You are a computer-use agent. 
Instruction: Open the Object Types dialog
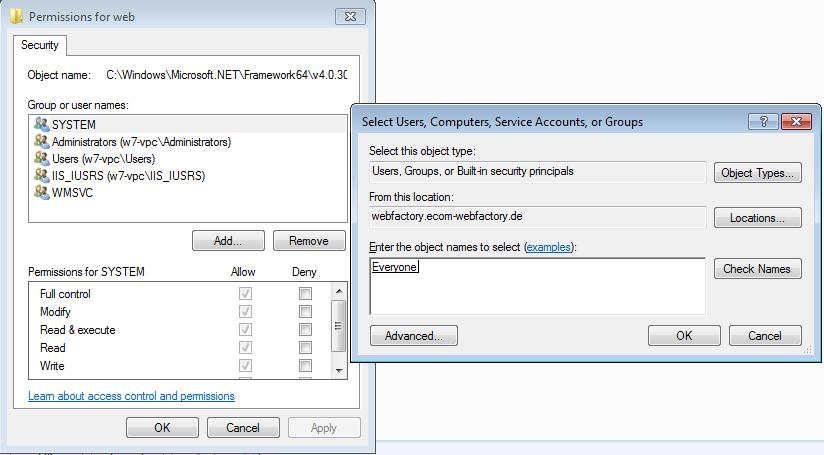757,173
